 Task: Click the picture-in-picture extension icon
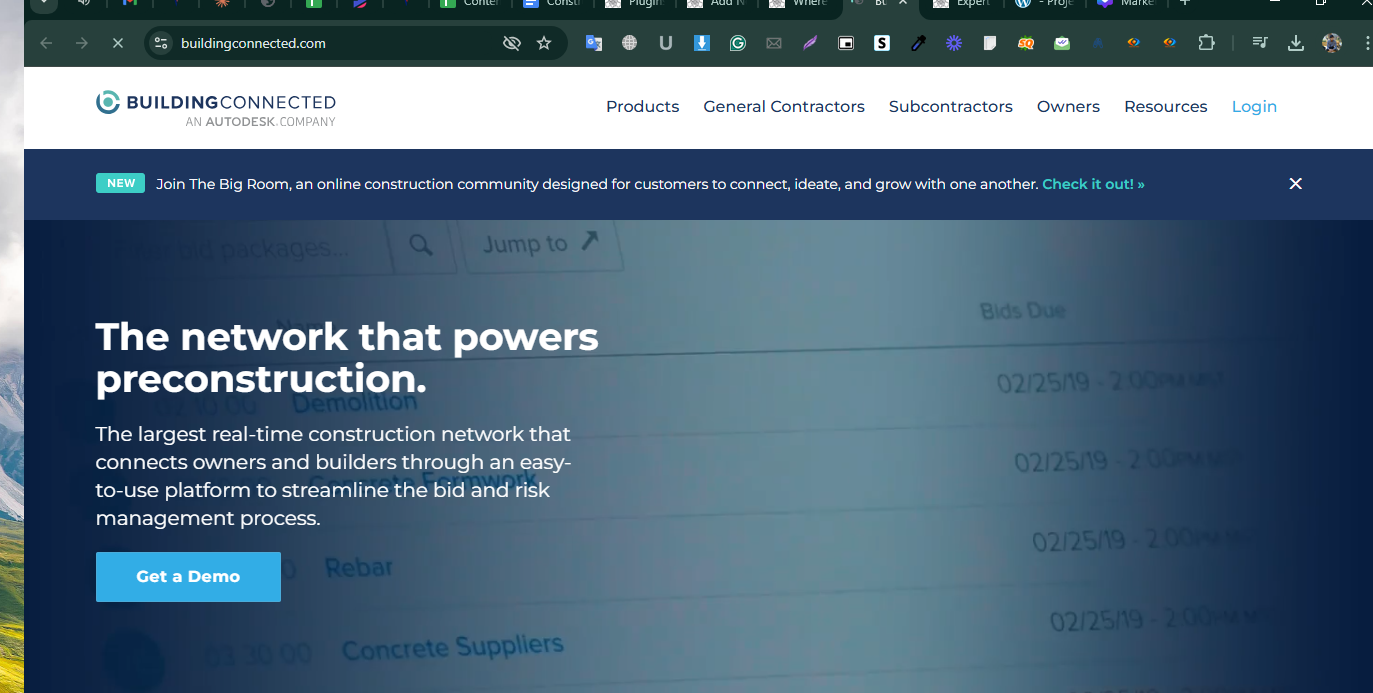point(846,43)
